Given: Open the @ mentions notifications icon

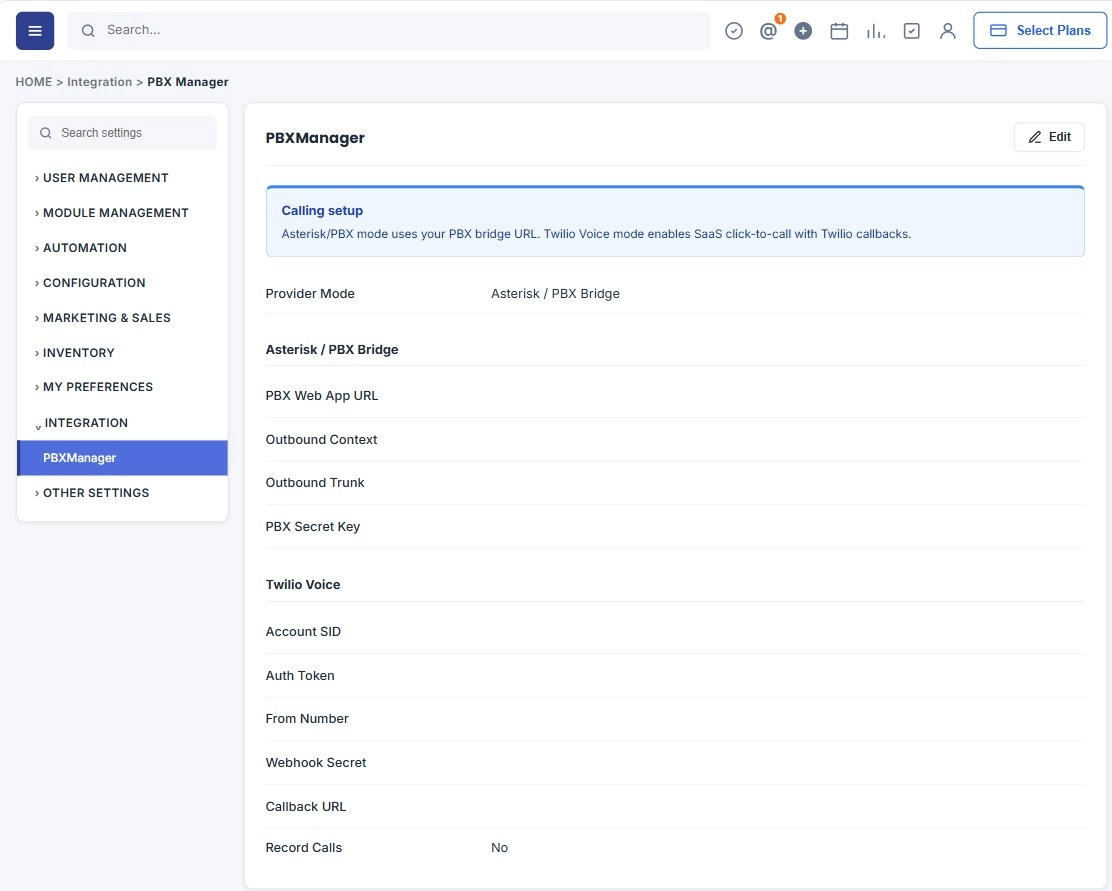Looking at the screenshot, I should coord(768,31).
